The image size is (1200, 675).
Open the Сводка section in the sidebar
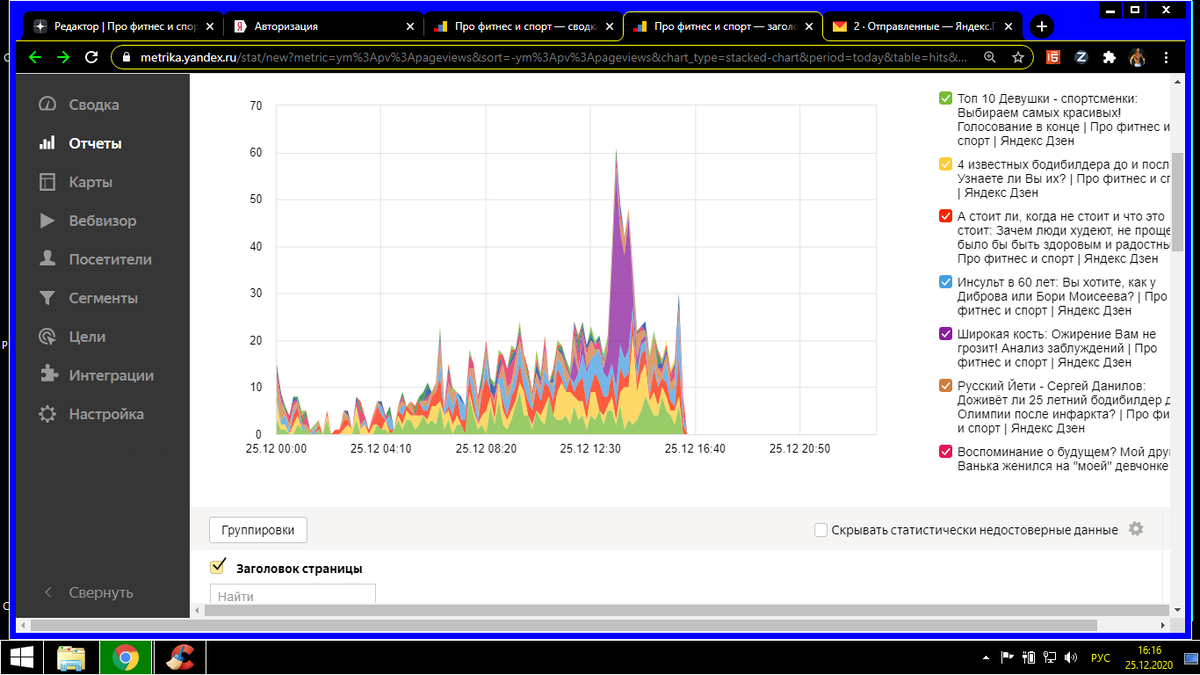93,105
